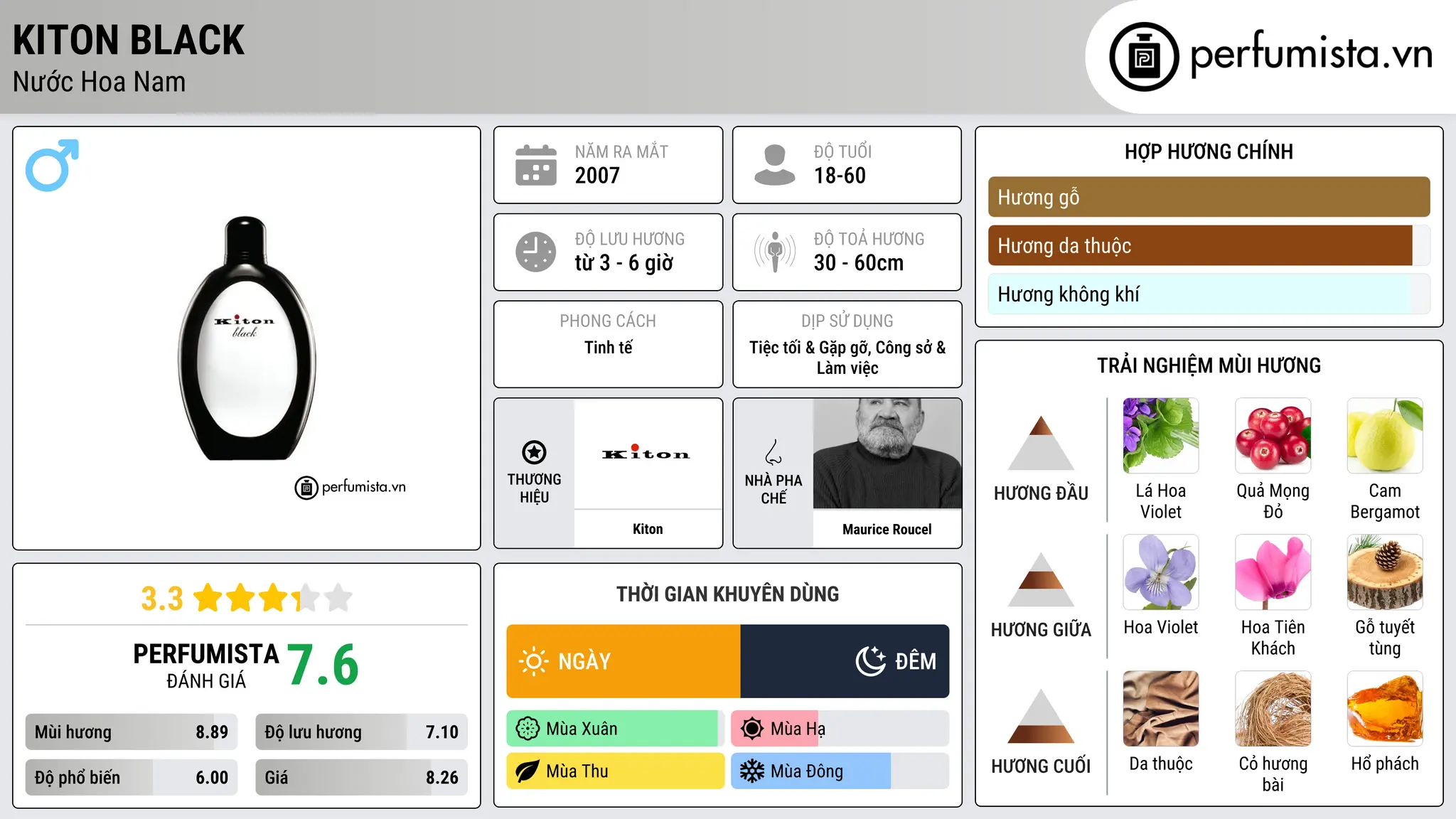Click the Độ lưu hương 7.10 score bar
Image resolution: width=1456 pixels, height=819 pixels.
tap(361, 732)
